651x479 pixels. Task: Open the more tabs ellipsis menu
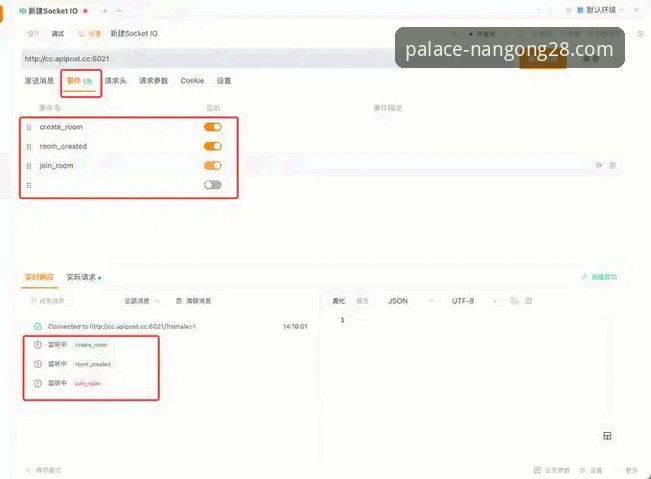click(120, 11)
